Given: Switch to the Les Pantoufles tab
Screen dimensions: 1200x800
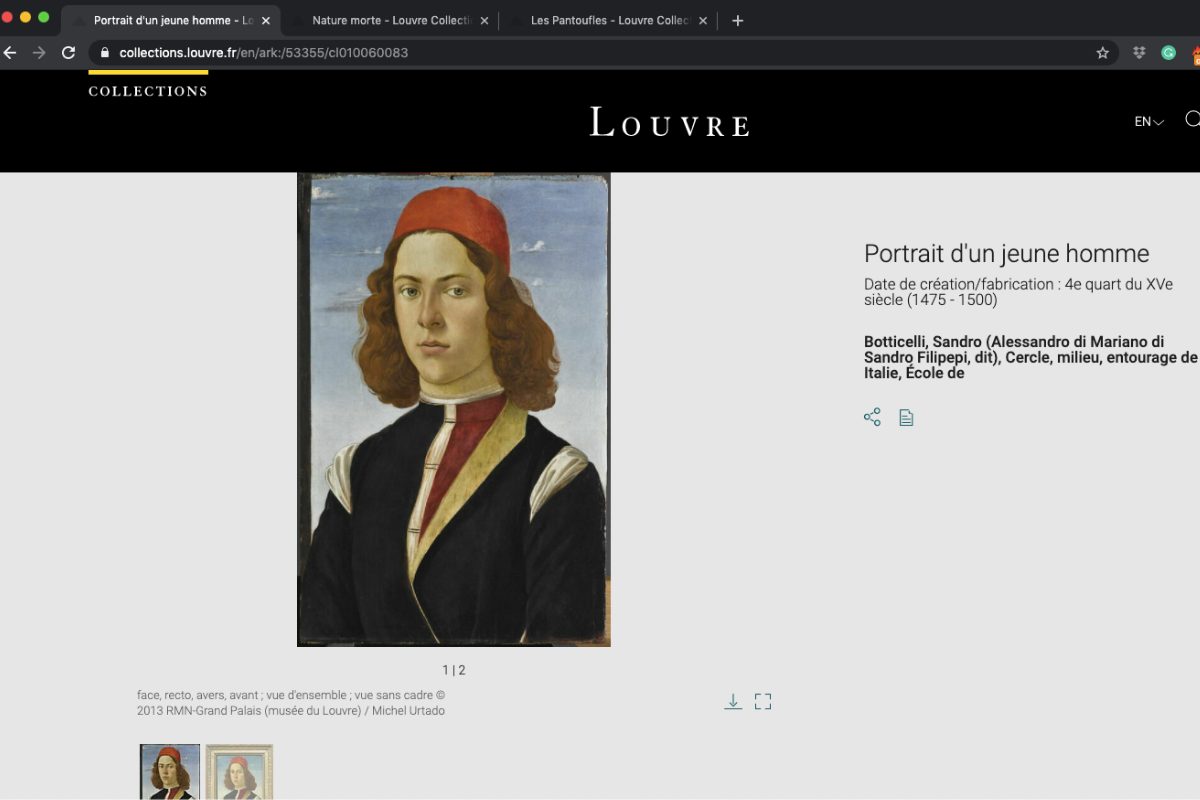Looking at the screenshot, I should pyautogui.click(x=609, y=21).
